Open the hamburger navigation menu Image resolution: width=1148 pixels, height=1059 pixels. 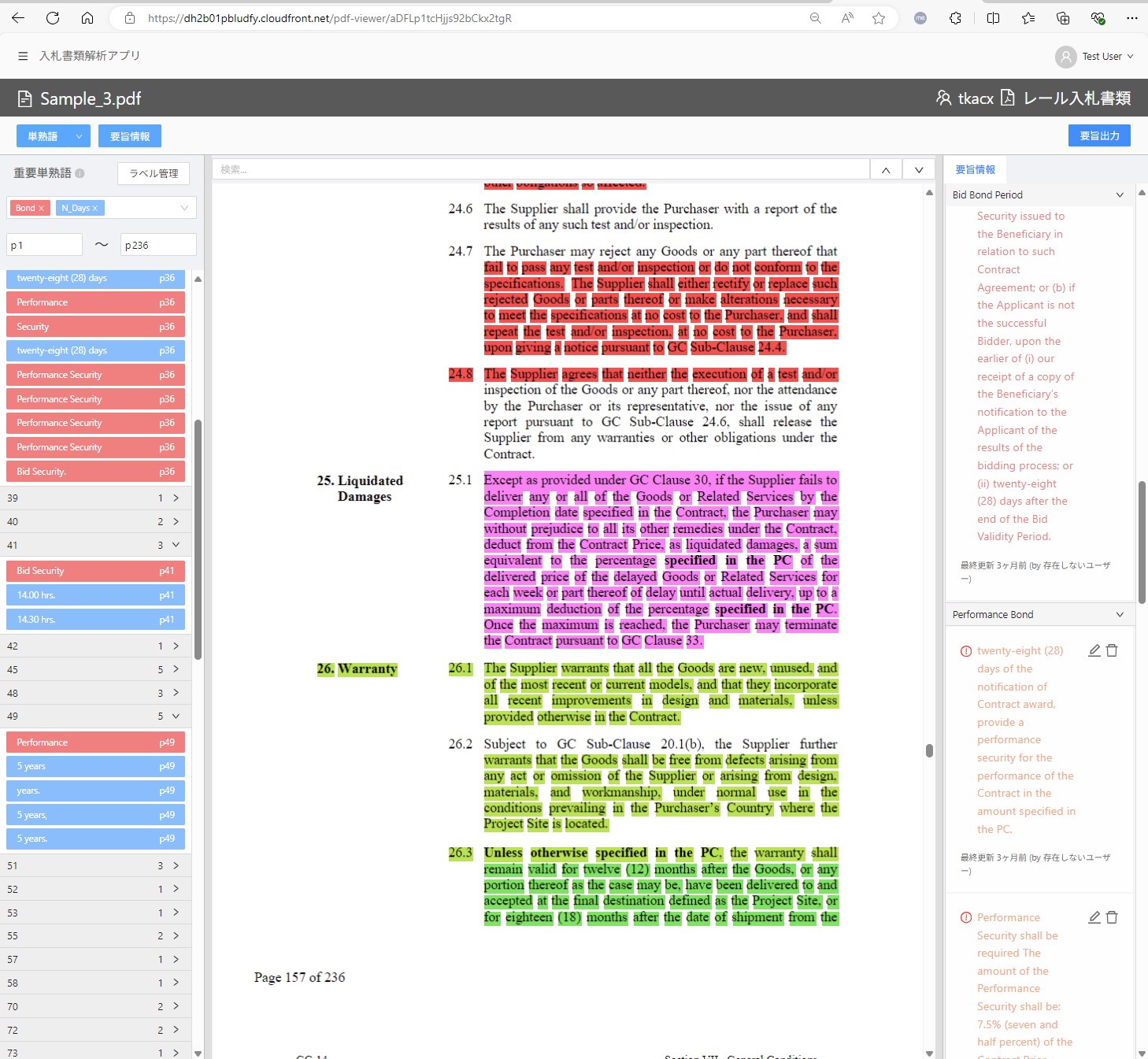point(23,56)
